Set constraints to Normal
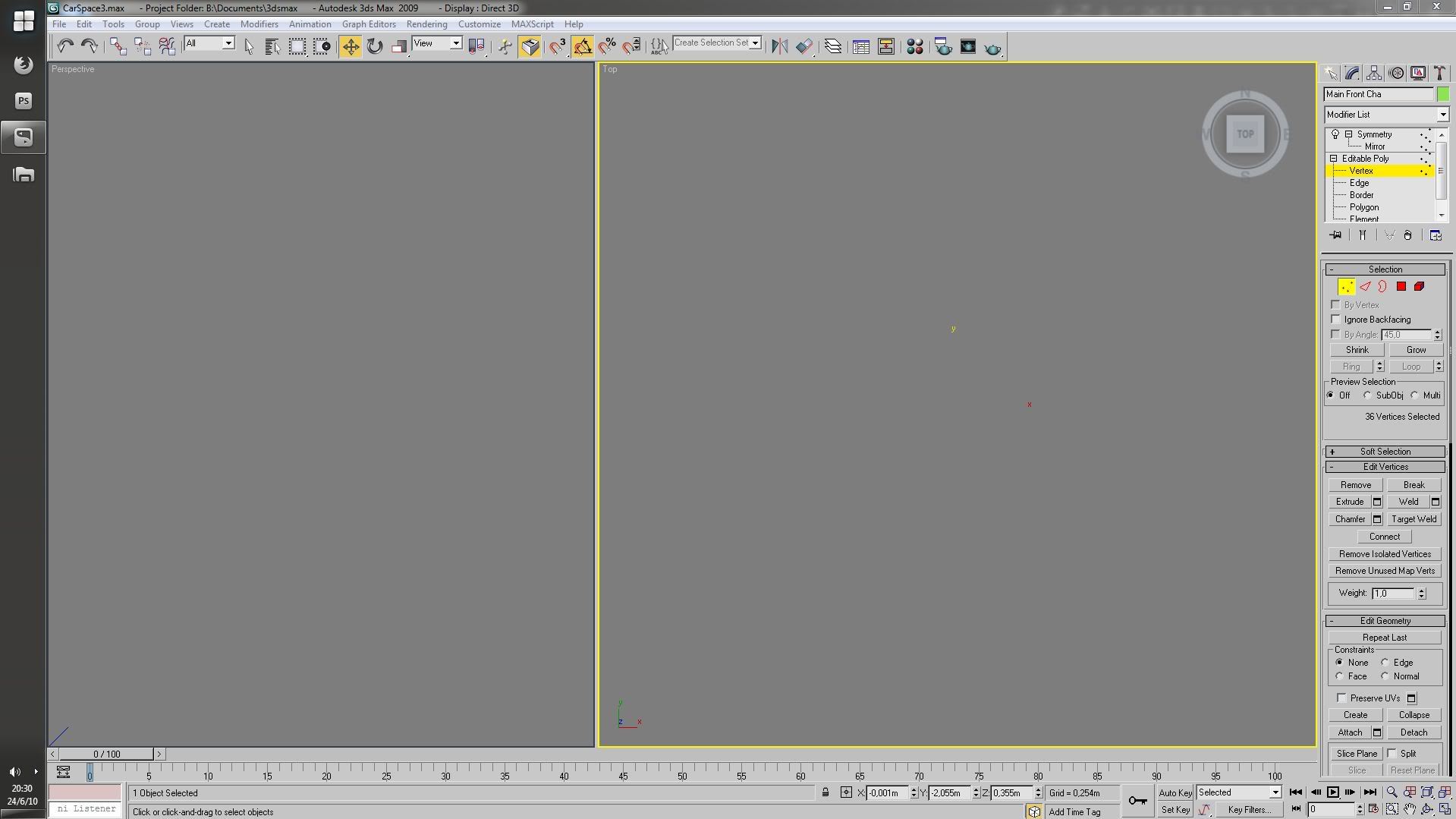Viewport: 1456px width, 819px height. tap(1385, 676)
